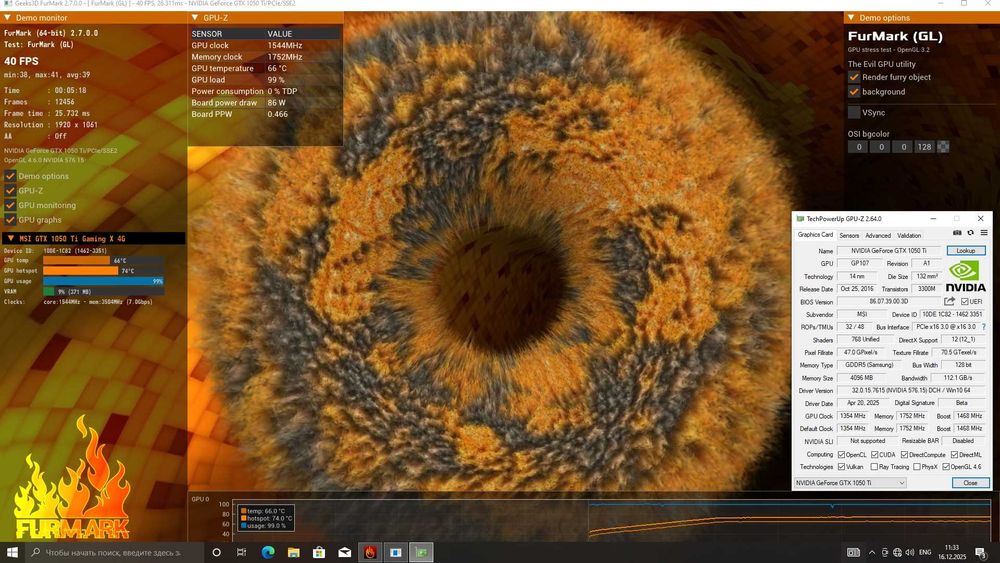Screen dimensions: 1000x563
Task: Switch to the Advanced tab
Action: point(878,235)
